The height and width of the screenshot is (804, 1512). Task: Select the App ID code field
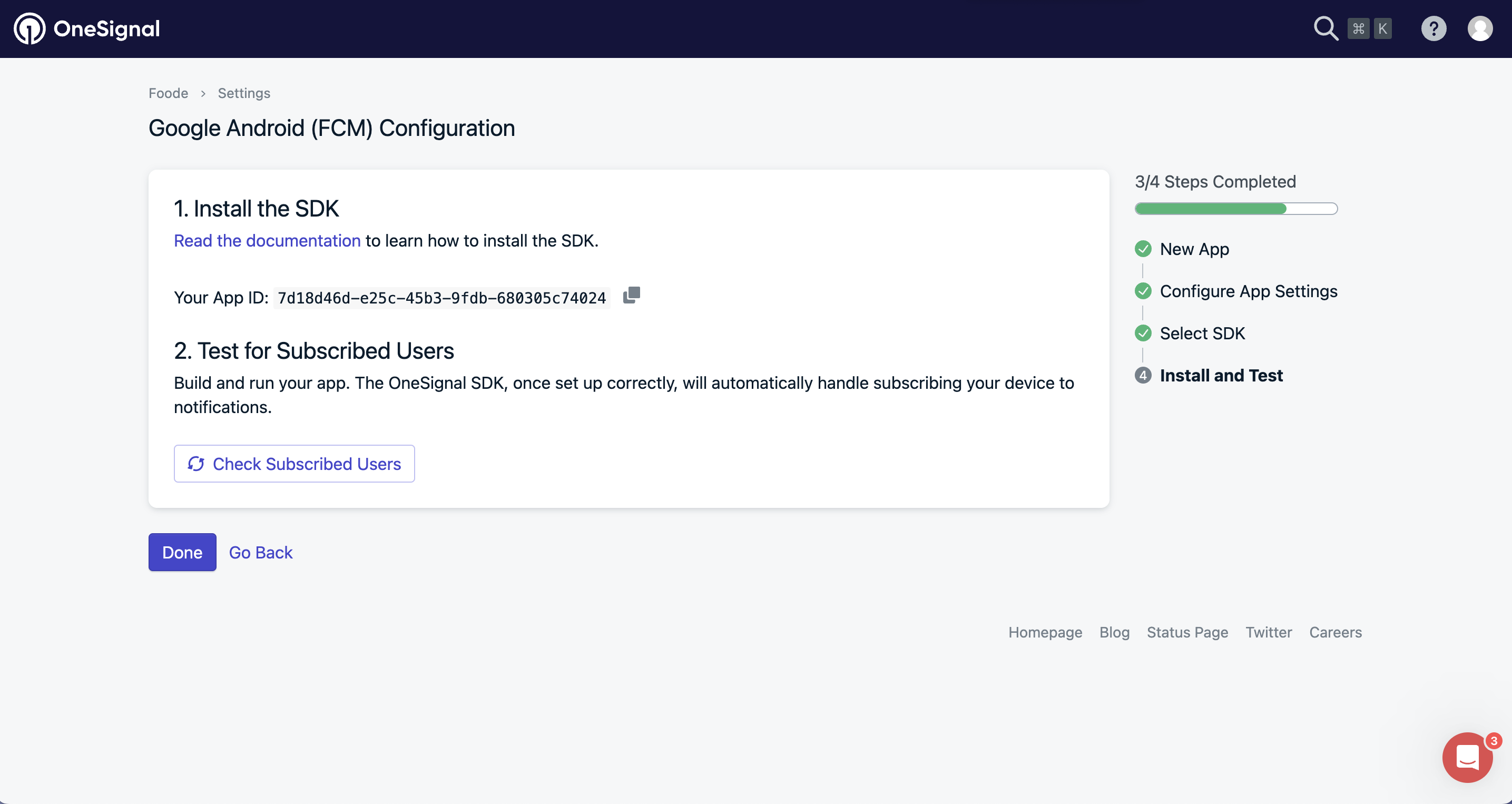click(441, 298)
